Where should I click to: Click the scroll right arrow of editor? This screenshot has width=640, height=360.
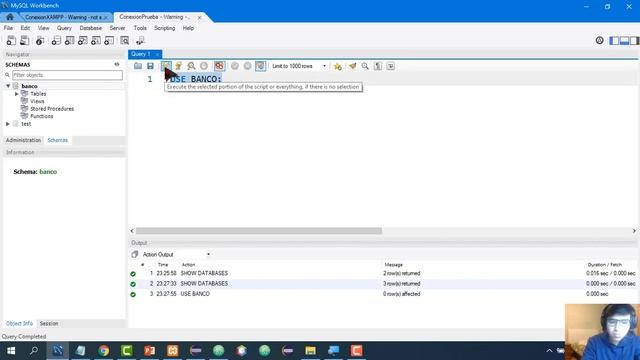pyautogui.click(x=634, y=231)
